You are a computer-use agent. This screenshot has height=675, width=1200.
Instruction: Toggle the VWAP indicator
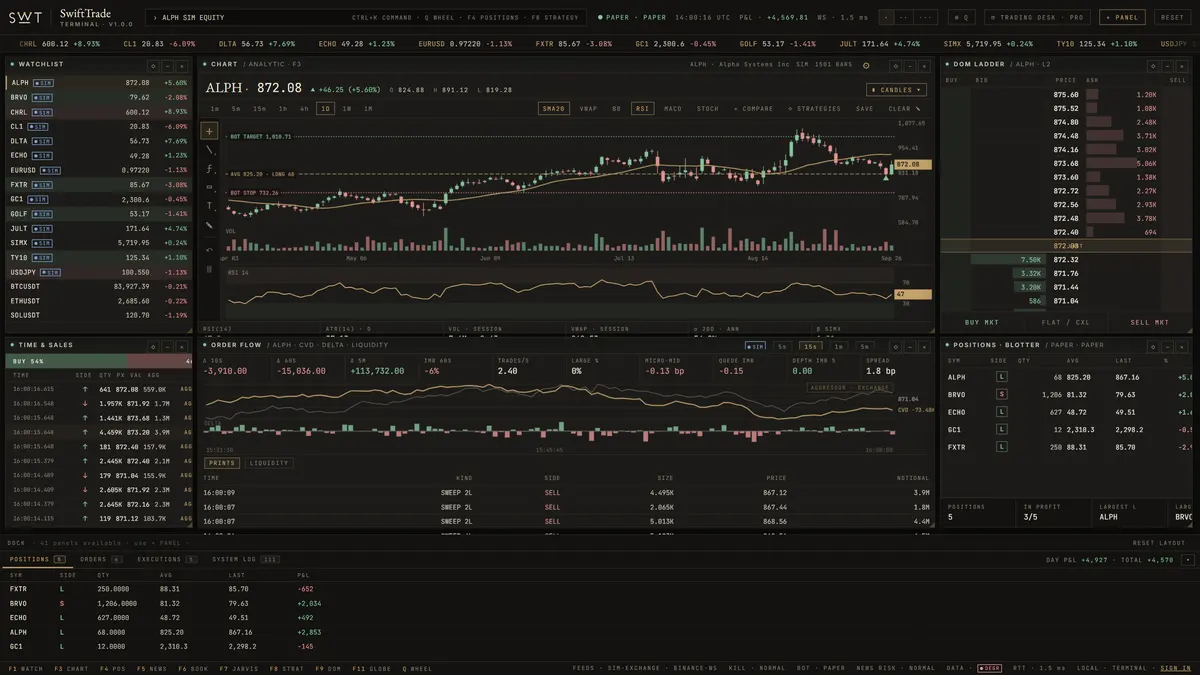click(x=587, y=108)
